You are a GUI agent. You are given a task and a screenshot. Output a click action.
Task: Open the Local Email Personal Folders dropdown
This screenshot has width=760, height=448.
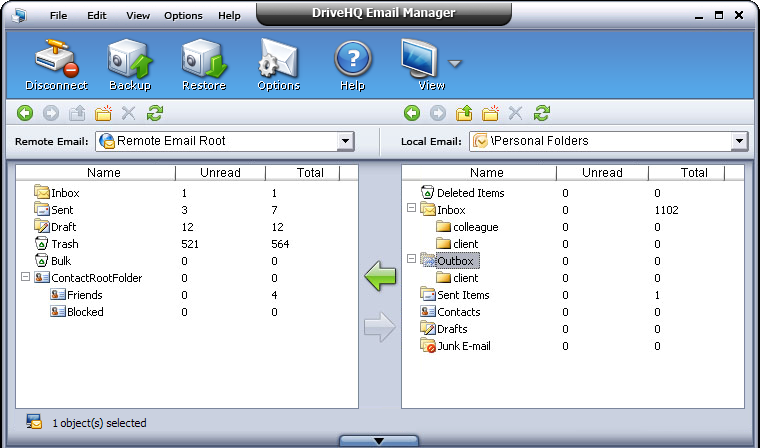pos(739,141)
